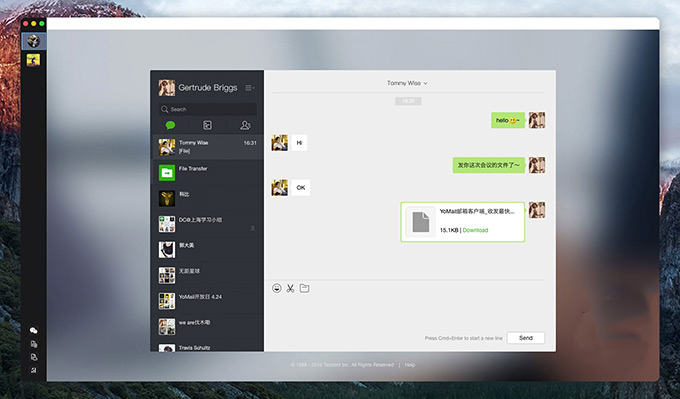
Task: Select the scissors screenshot capture tool
Action: click(290, 288)
